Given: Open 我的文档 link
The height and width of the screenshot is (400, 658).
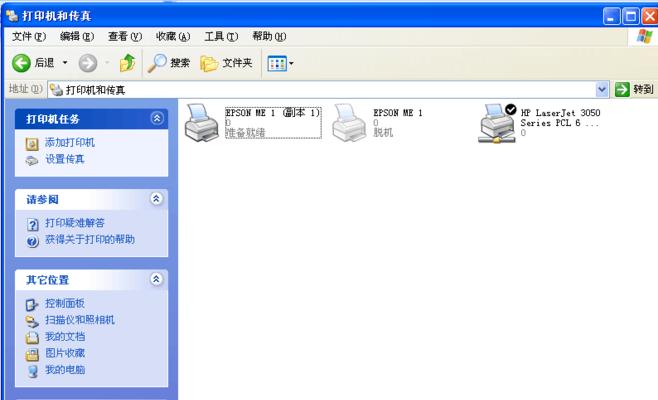Looking at the screenshot, I should tap(65, 337).
